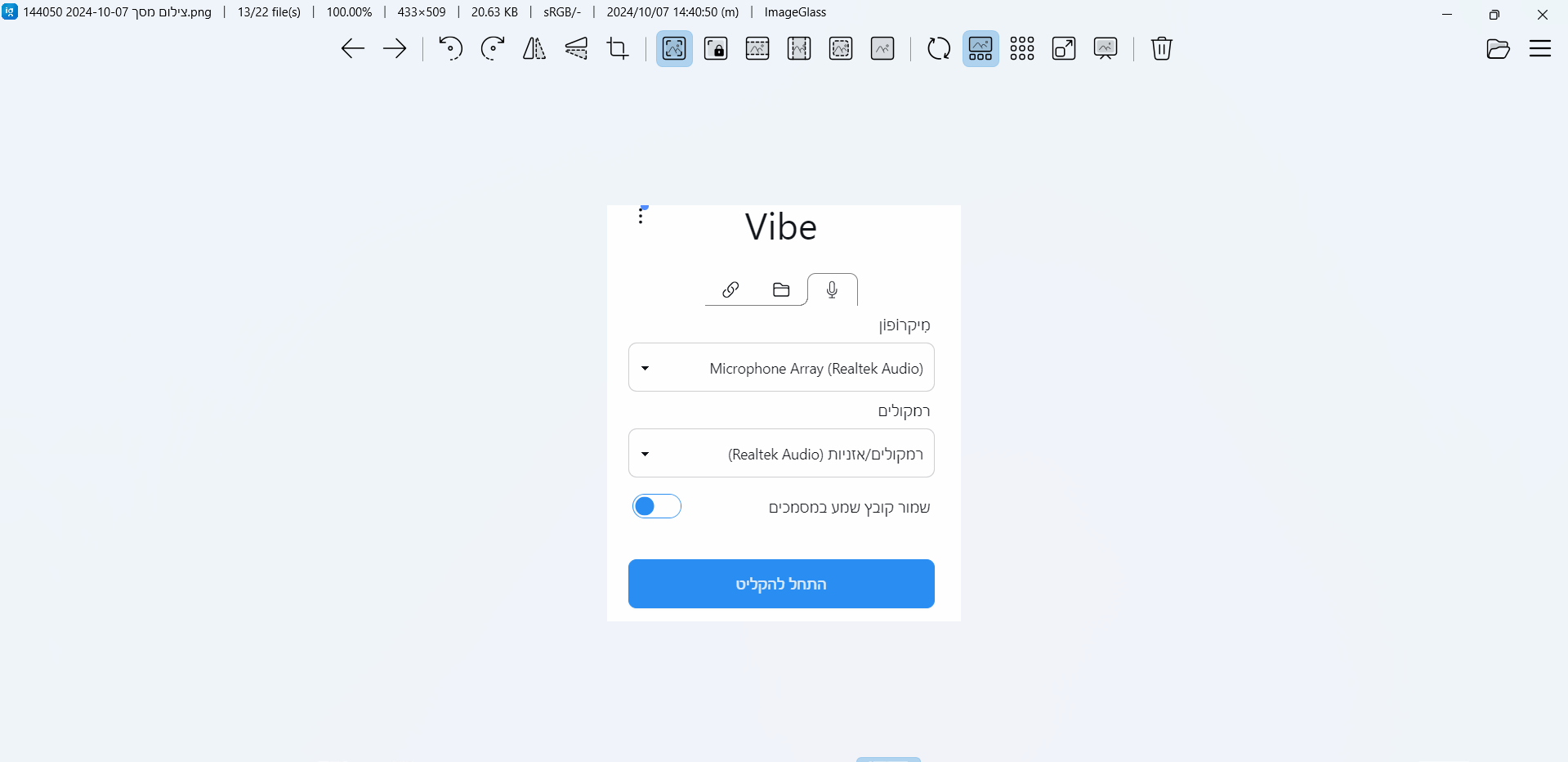Click 13/22 file(s) counter in title bar
1568x762 pixels.
[x=269, y=12]
